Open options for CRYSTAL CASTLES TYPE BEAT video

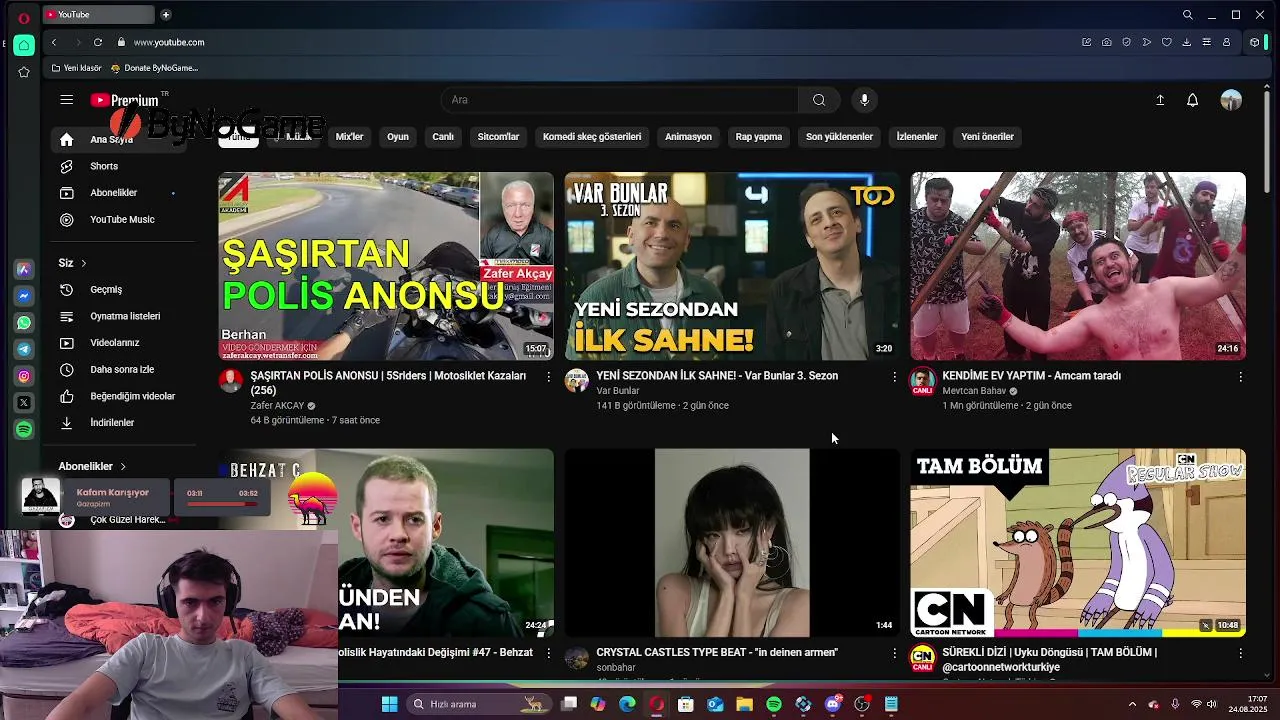point(894,653)
